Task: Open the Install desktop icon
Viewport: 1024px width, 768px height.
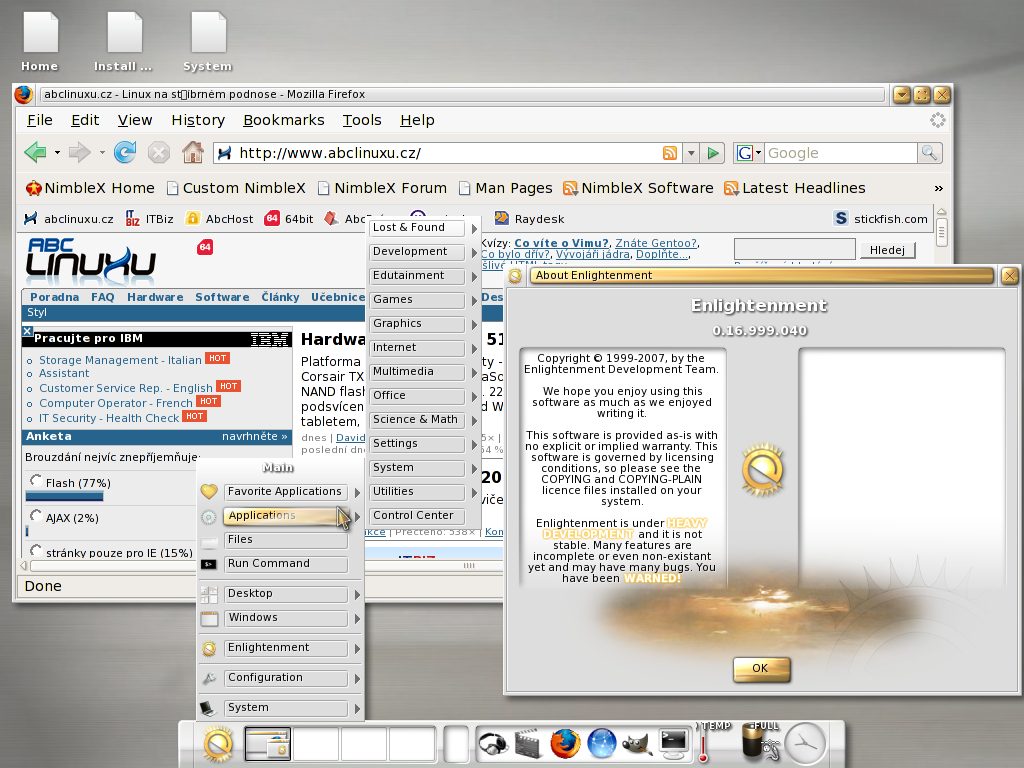Action: pos(123,41)
